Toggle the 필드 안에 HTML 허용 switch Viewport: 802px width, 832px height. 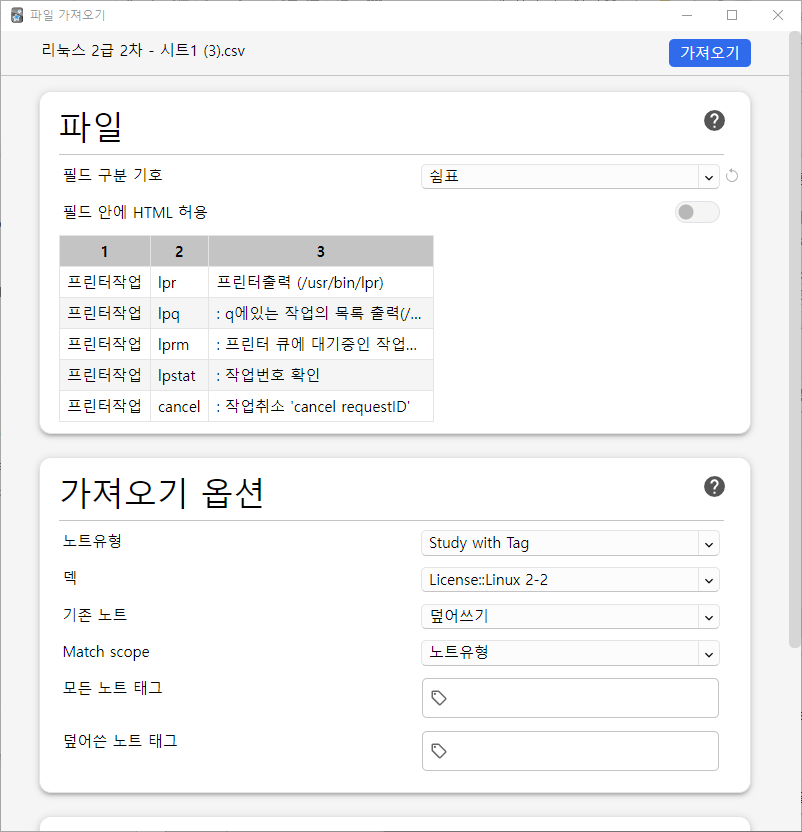coord(697,212)
